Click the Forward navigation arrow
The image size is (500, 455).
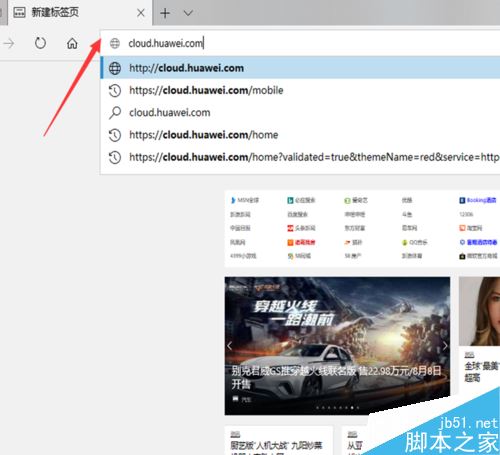tap(9, 43)
